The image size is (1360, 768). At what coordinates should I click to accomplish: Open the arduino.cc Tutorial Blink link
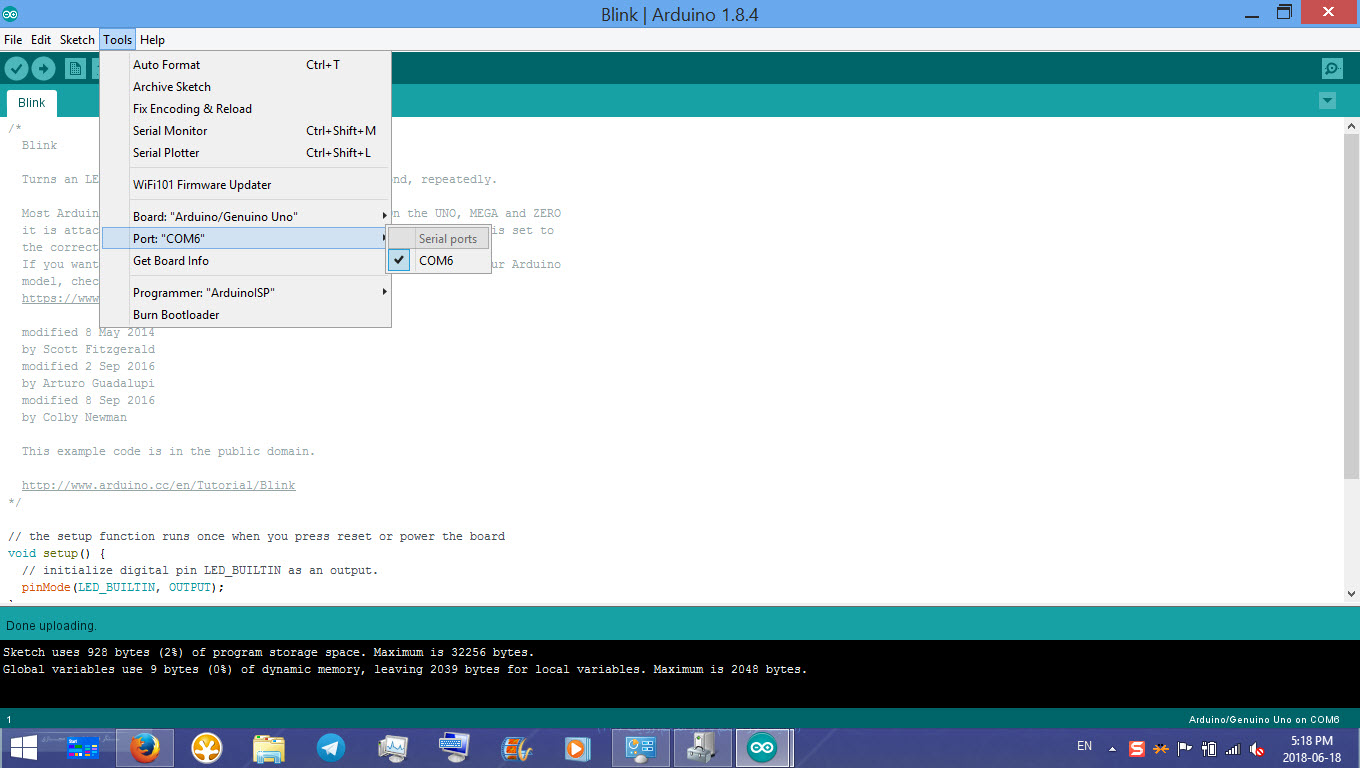(x=158, y=486)
